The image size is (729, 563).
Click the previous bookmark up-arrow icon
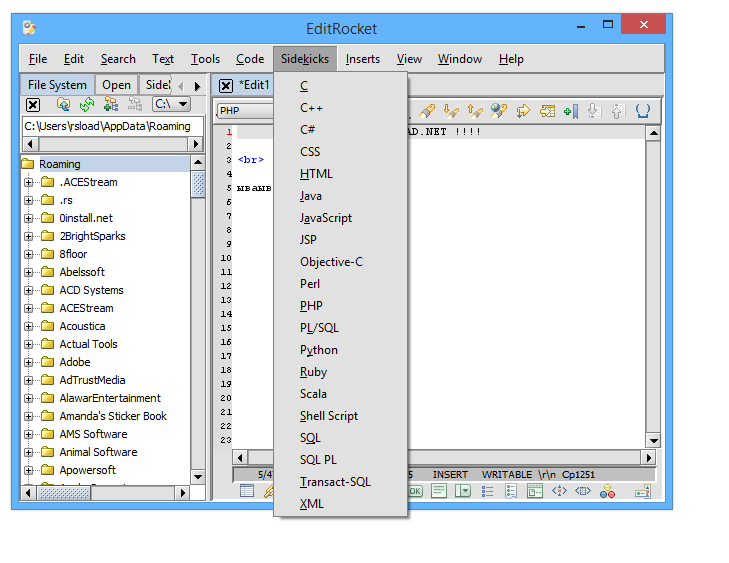617,111
